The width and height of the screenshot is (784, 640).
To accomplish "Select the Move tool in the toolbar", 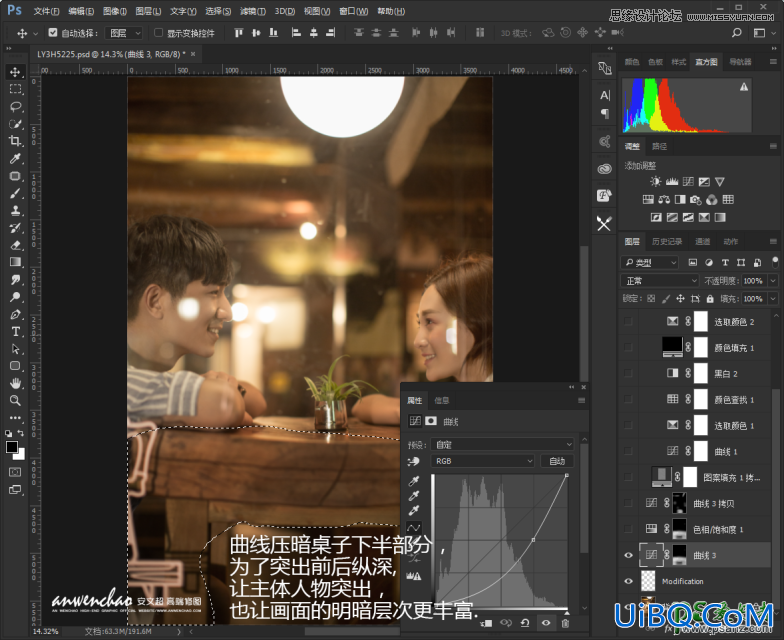I will [x=15, y=72].
